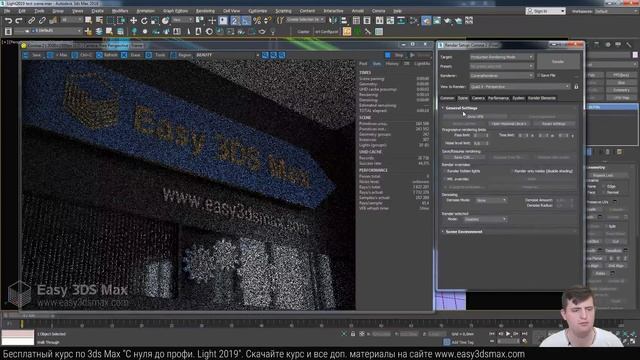Screen dimensions: 640x360
Task: Open the Modifiers menu
Action: pyautogui.click(x=120, y=11)
